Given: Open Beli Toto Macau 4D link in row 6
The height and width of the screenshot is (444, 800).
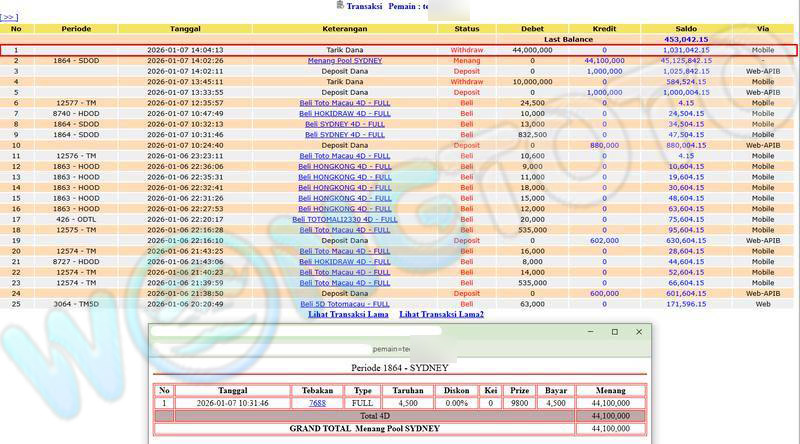Looking at the screenshot, I should 344,102.
